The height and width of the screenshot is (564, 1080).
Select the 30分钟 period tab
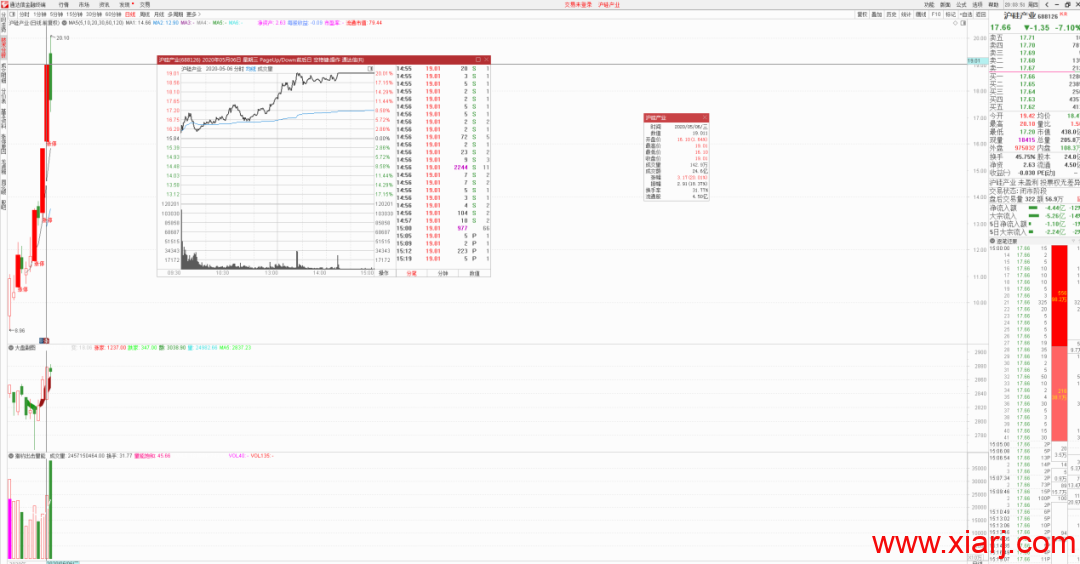point(94,14)
